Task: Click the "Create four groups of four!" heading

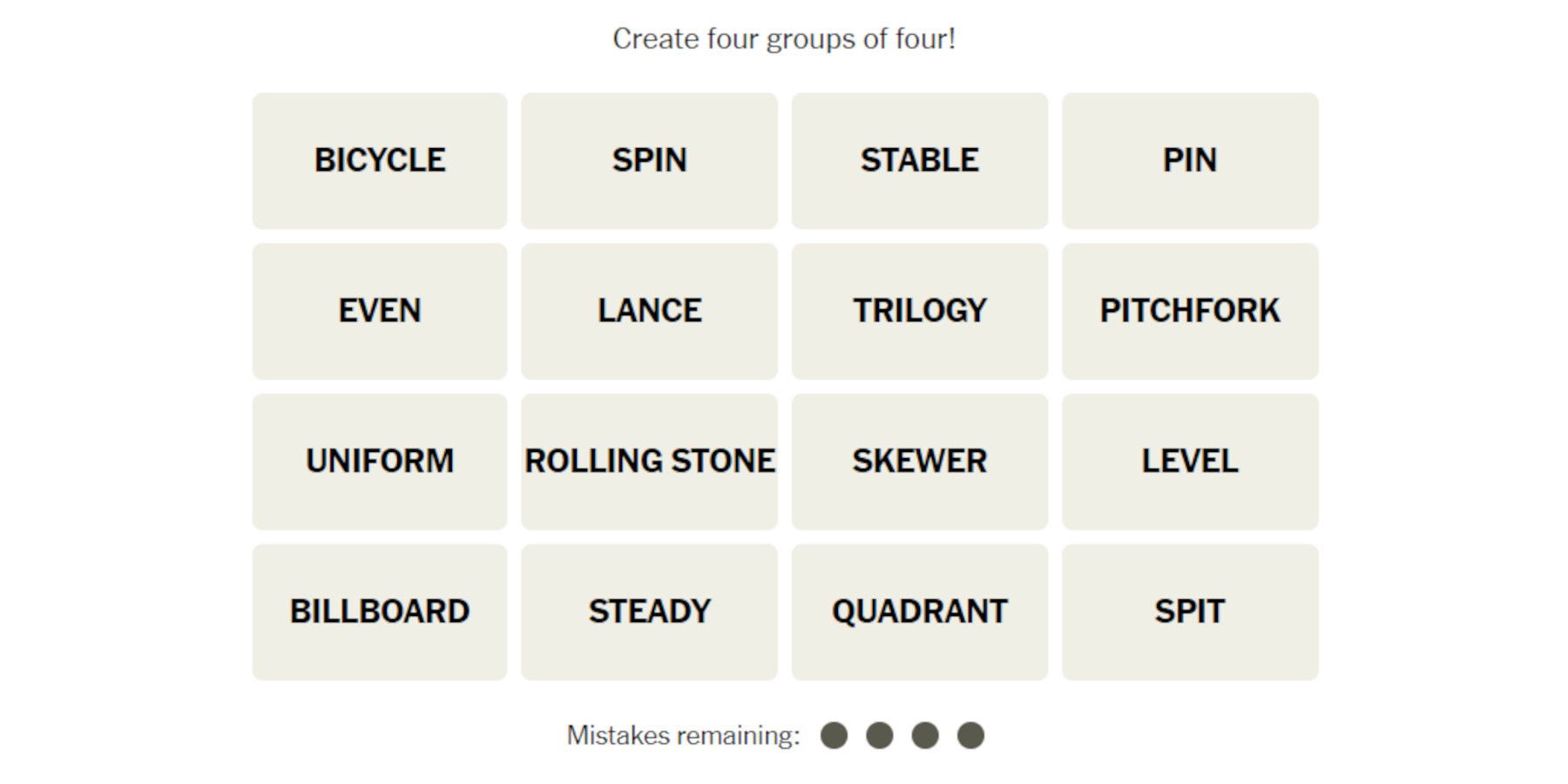Action: pyautogui.click(x=784, y=39)
